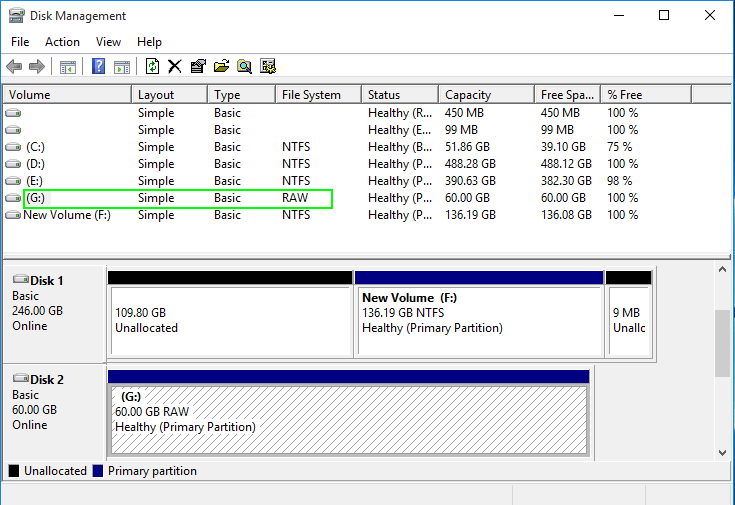This screenshot has width=735, height=505.
Task: Sort by the Status column header
Action: pyautogui.click(x=400, y=95)
